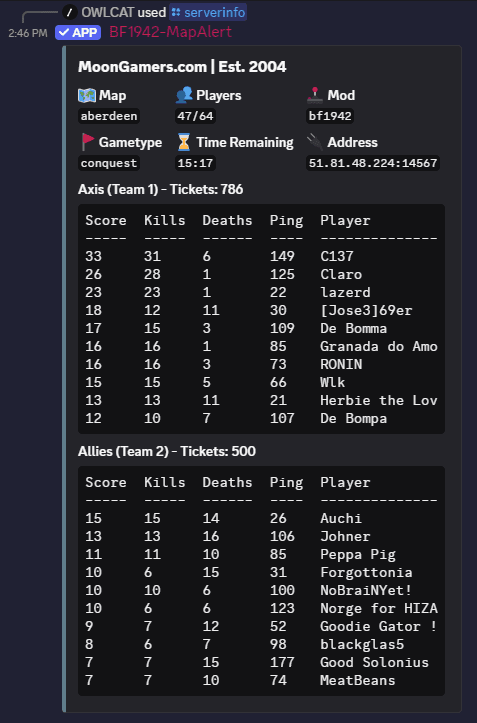Click the Players field label
Image resolution: width=477 pixels, height=723 pixels.
click(x=219, y=95)
